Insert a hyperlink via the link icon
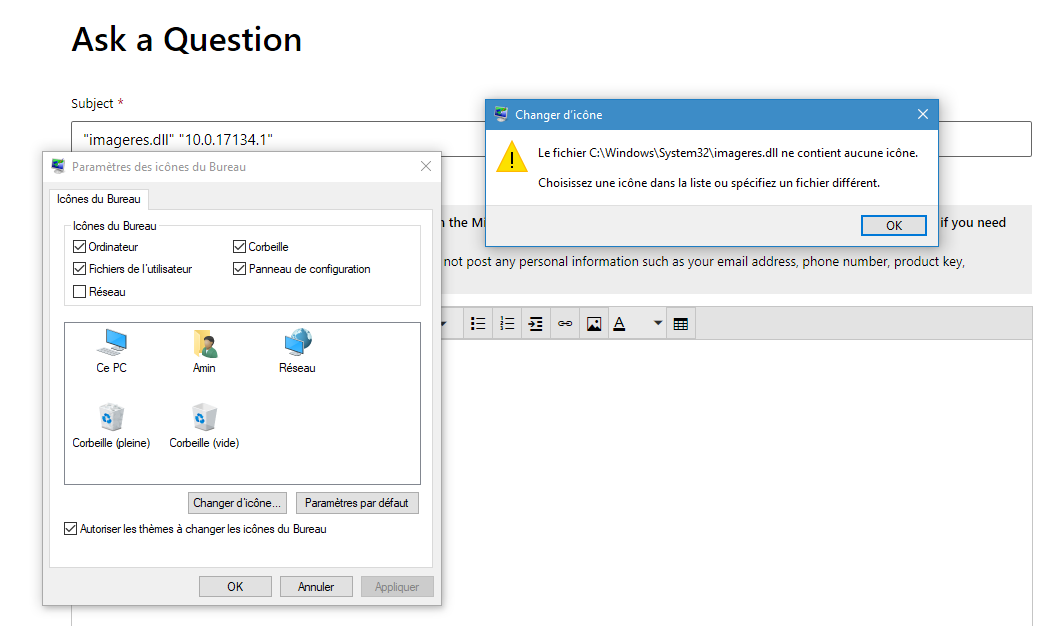 point(565,324)
